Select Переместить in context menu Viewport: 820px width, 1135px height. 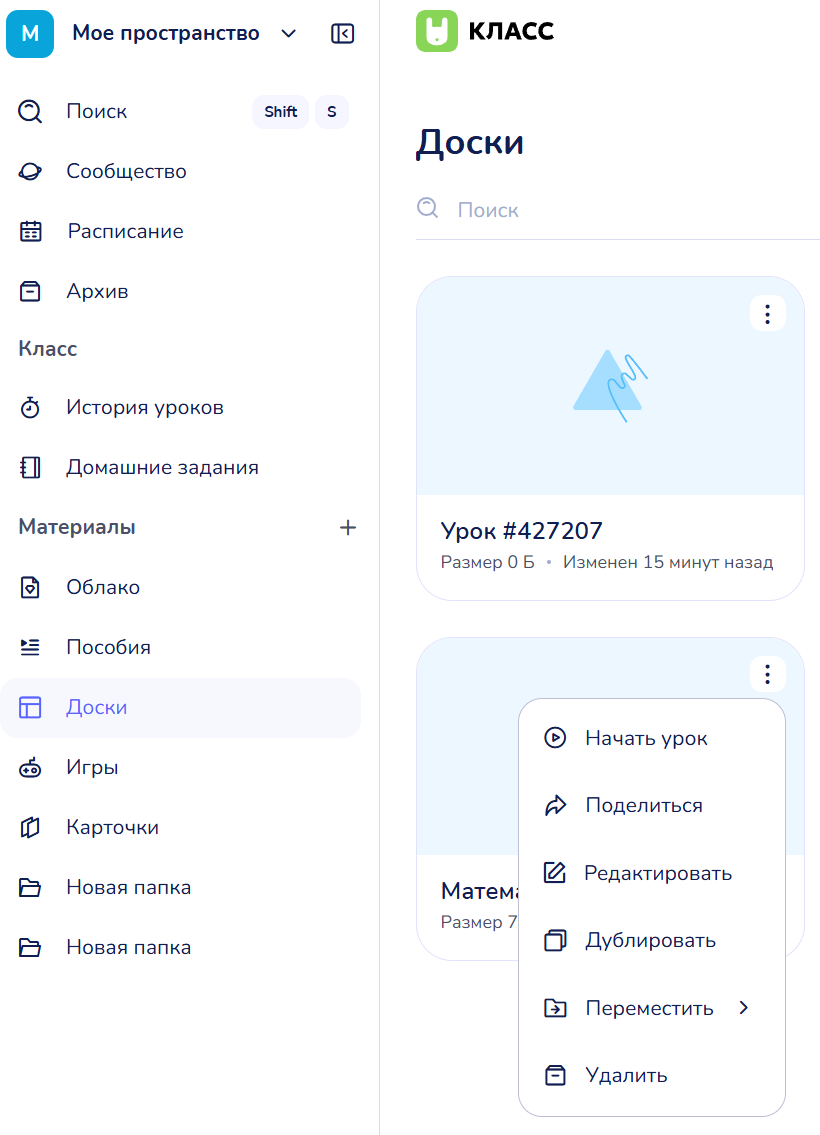point(651,1008)
